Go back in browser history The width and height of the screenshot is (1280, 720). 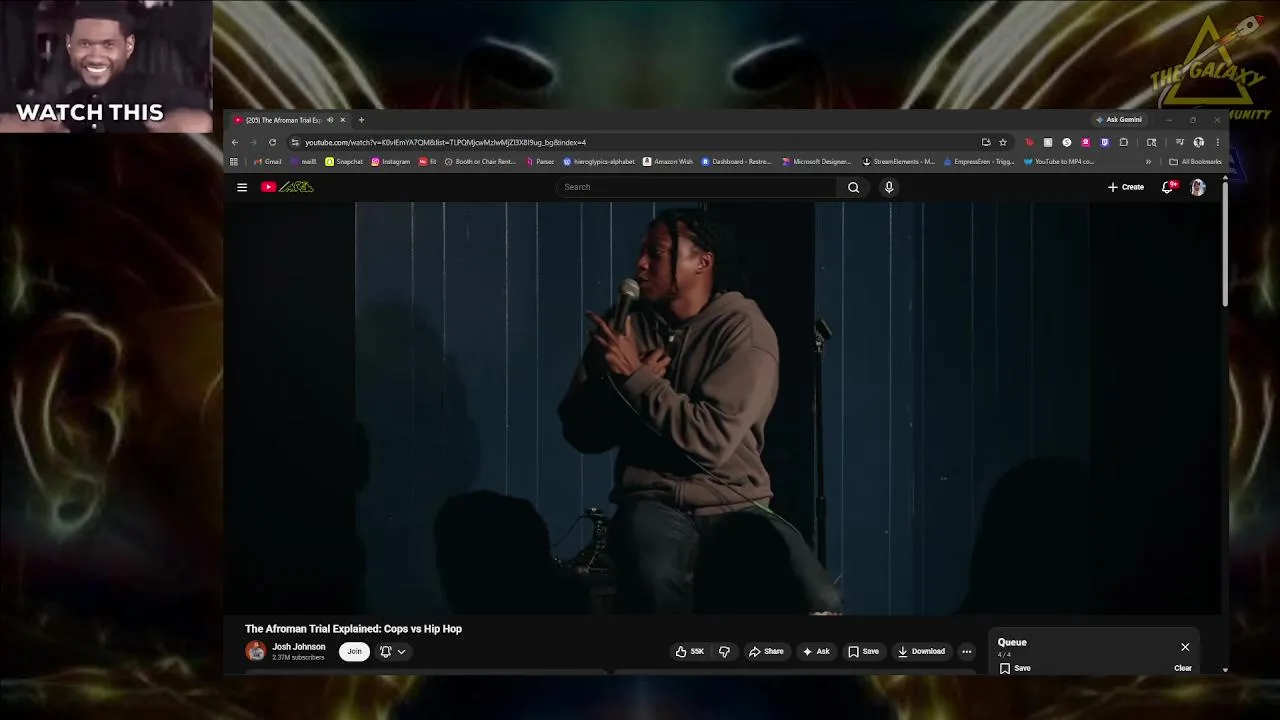(235, 142)
